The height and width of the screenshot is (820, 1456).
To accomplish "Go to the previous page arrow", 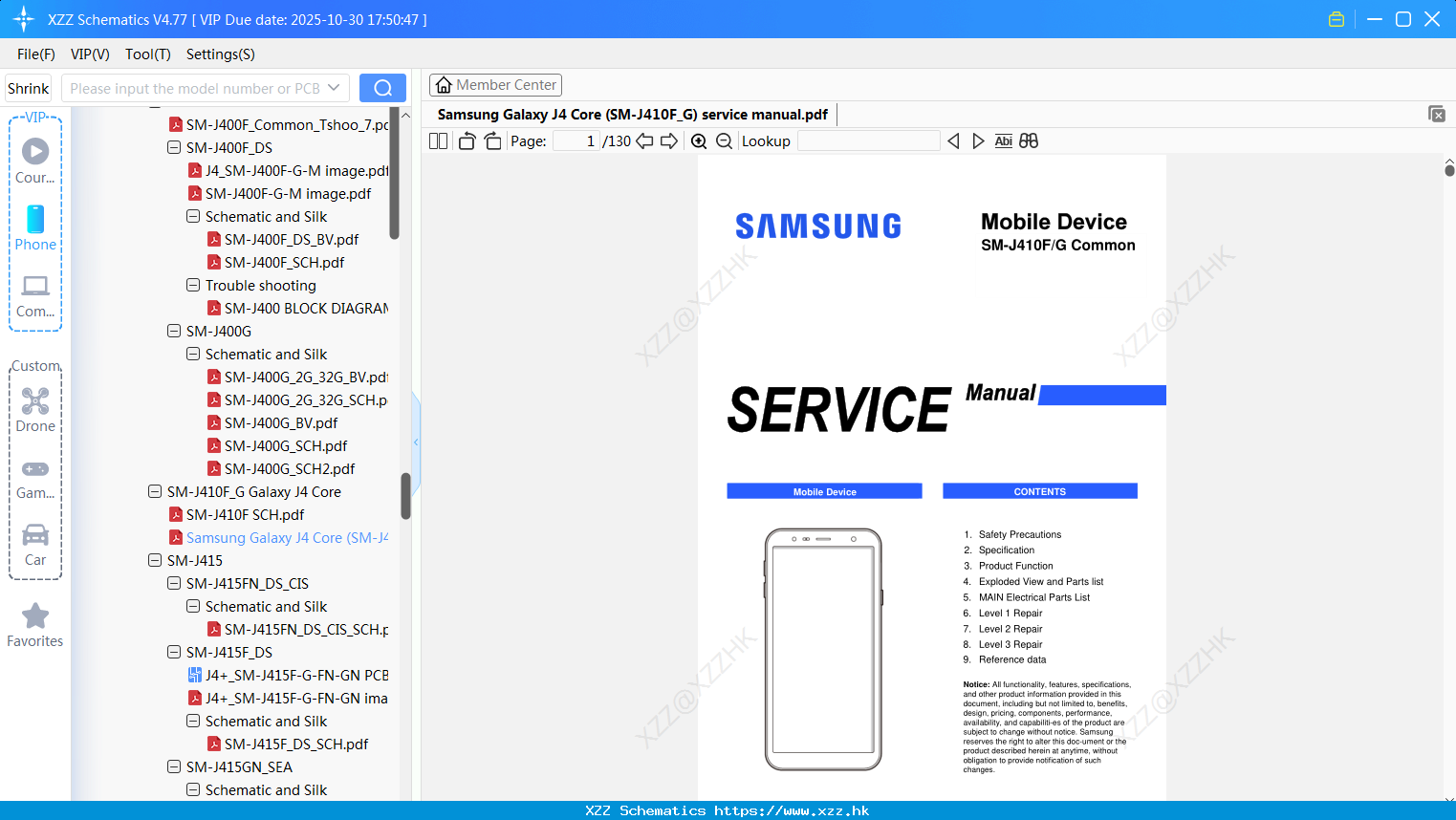I will (x=644, y=141).
